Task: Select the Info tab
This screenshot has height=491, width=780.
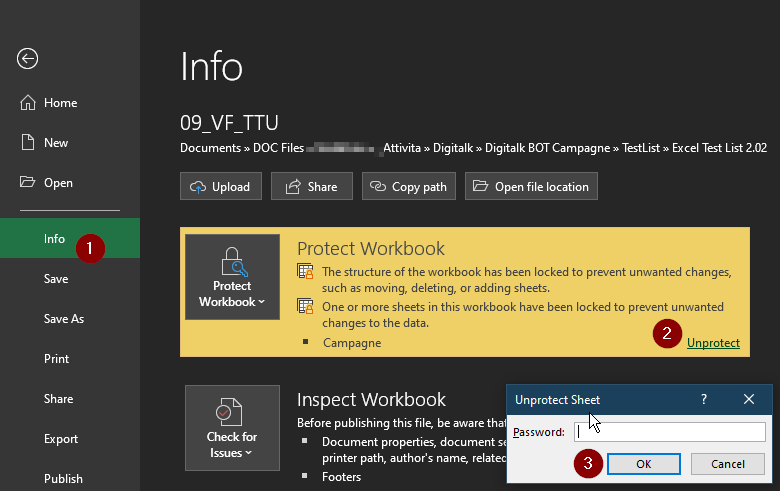Action: coord(54,239)
